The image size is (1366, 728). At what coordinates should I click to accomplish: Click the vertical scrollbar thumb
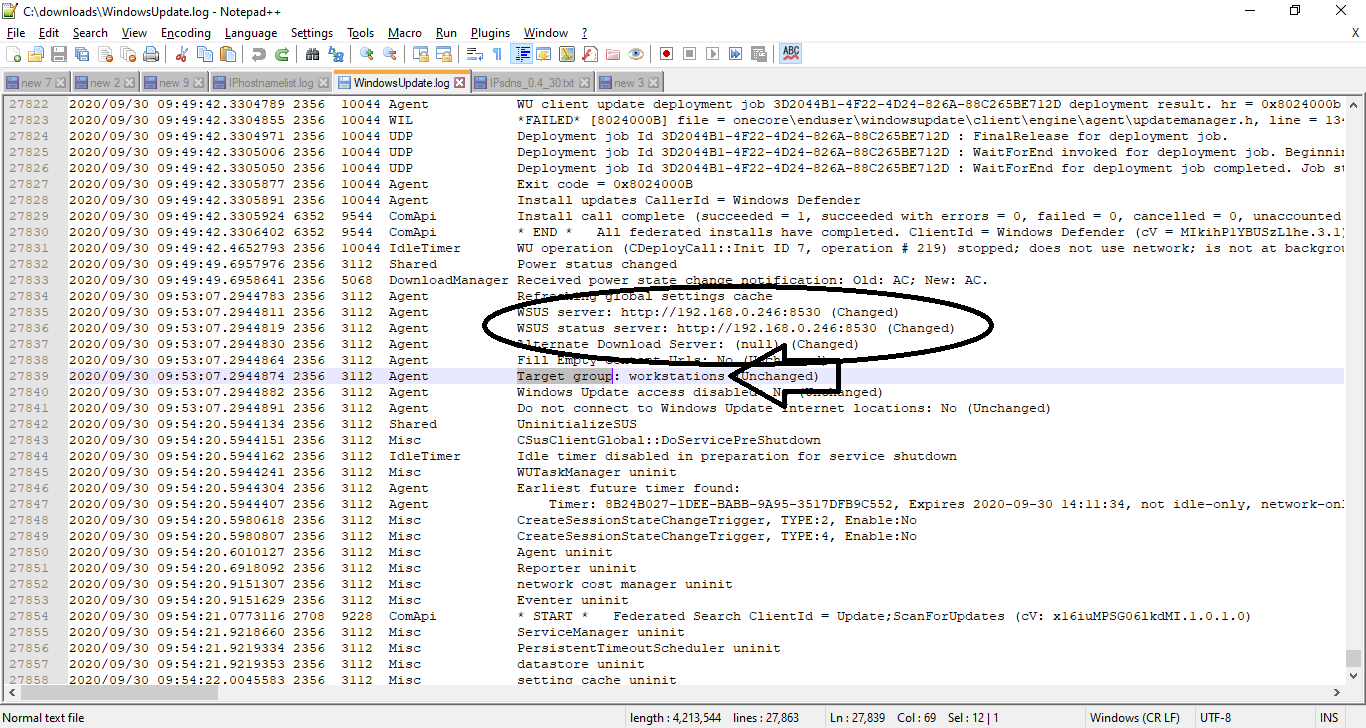pos(1353,658)
